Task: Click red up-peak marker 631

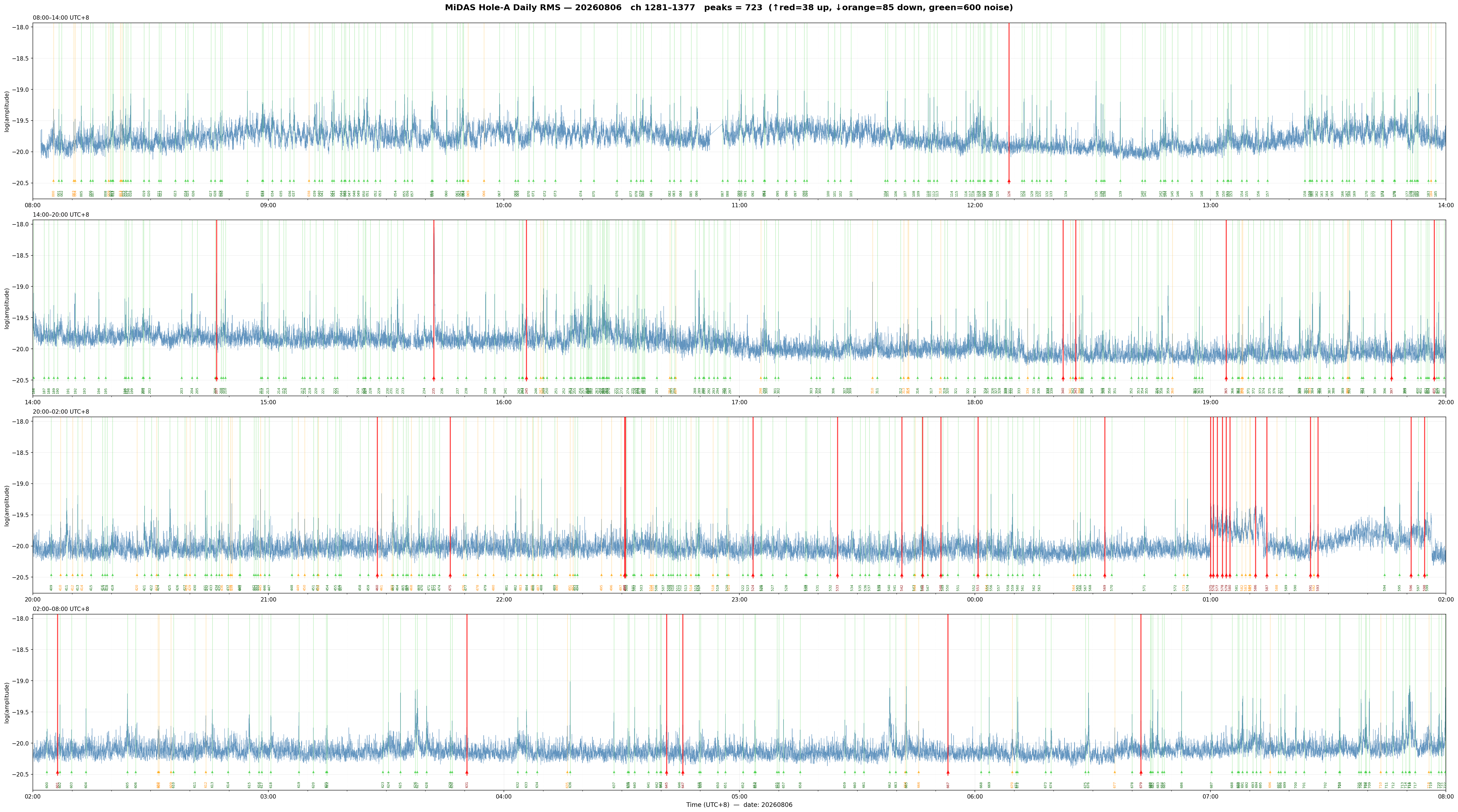Action: click(467, 772)
